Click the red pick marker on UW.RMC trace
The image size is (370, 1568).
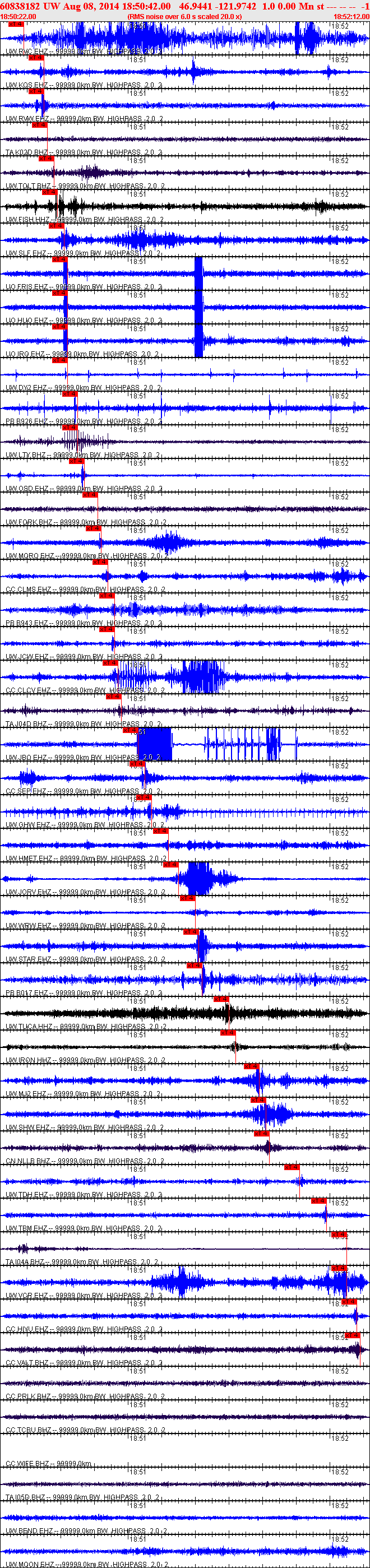click(x=16, y=24)
